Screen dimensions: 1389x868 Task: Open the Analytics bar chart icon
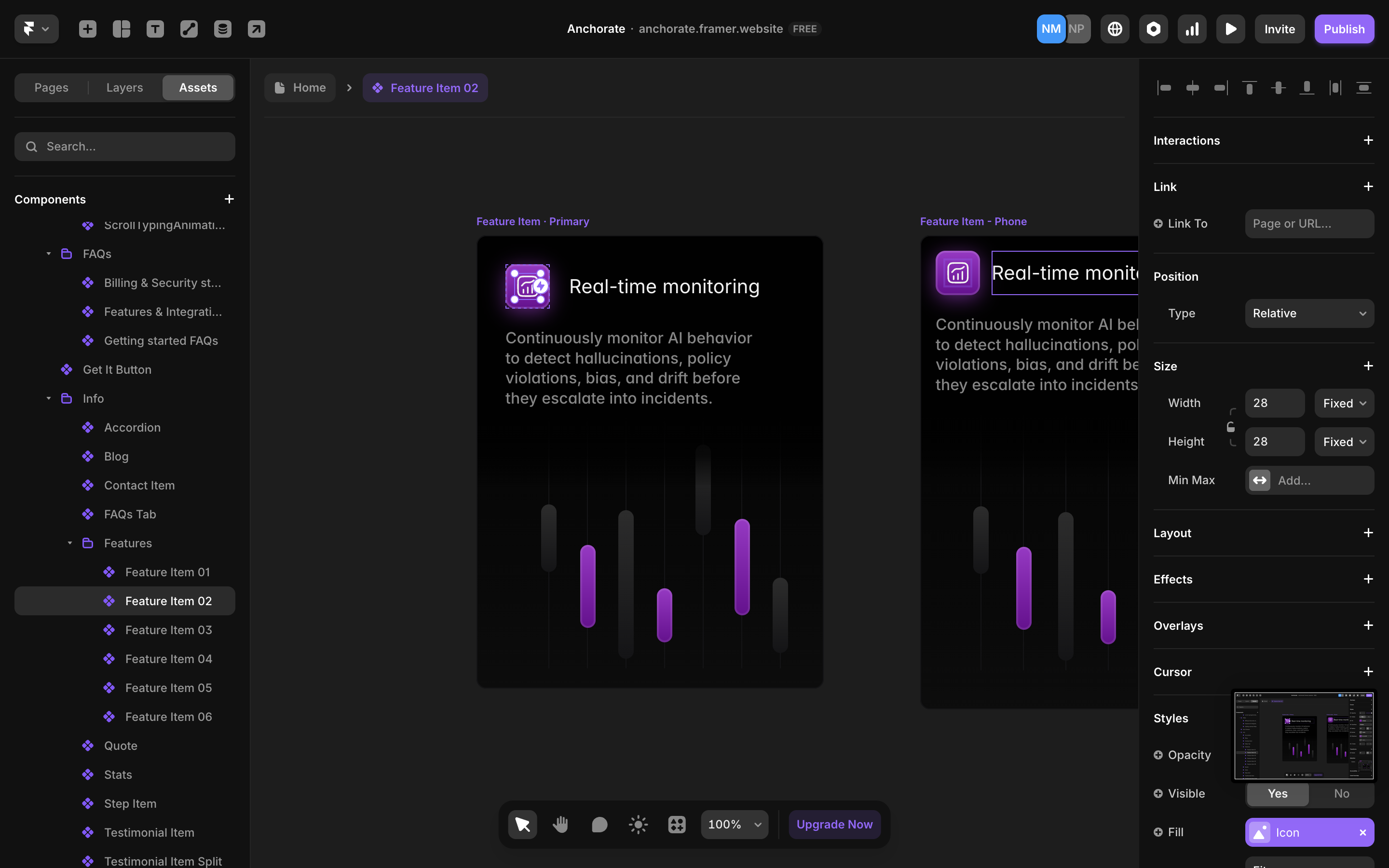[1192, 29]
